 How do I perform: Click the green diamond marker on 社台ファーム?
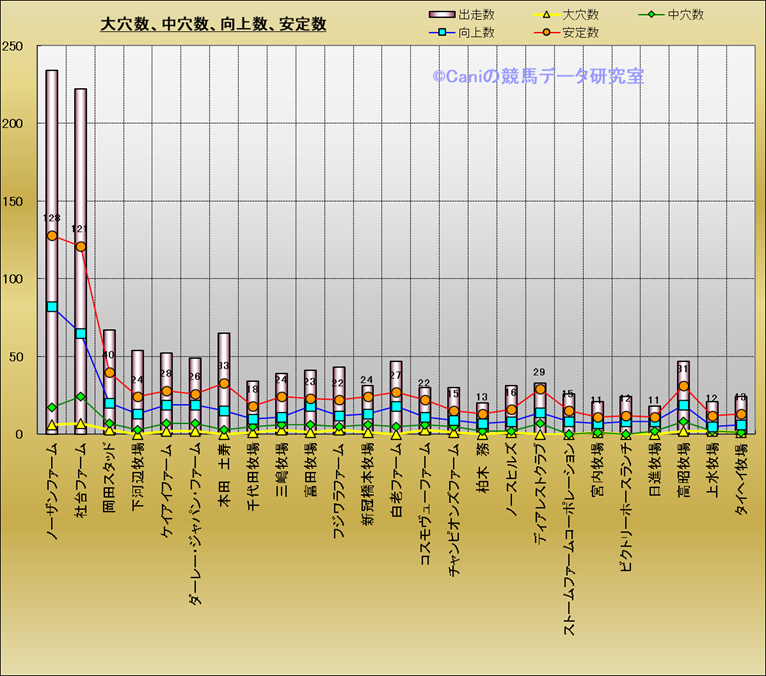click(x=81, y=397)
